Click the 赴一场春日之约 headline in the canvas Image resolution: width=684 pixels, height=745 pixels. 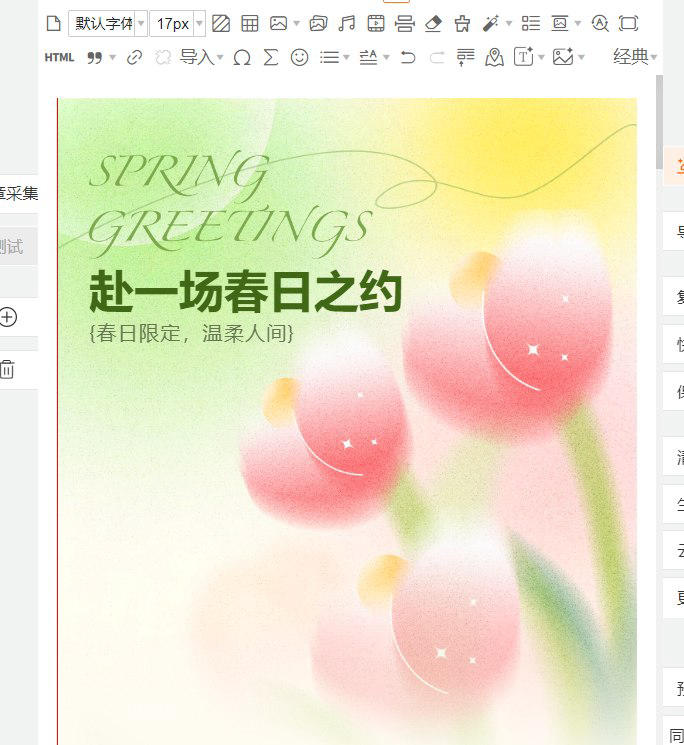click(245, 292)
